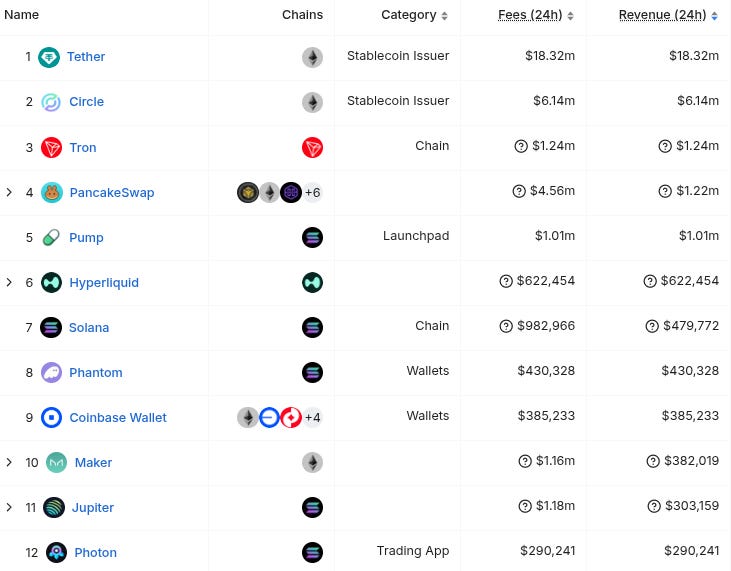Screen dimensions: 731x571
Task: Click the Pump pill logo
Action: coord(51,238)
